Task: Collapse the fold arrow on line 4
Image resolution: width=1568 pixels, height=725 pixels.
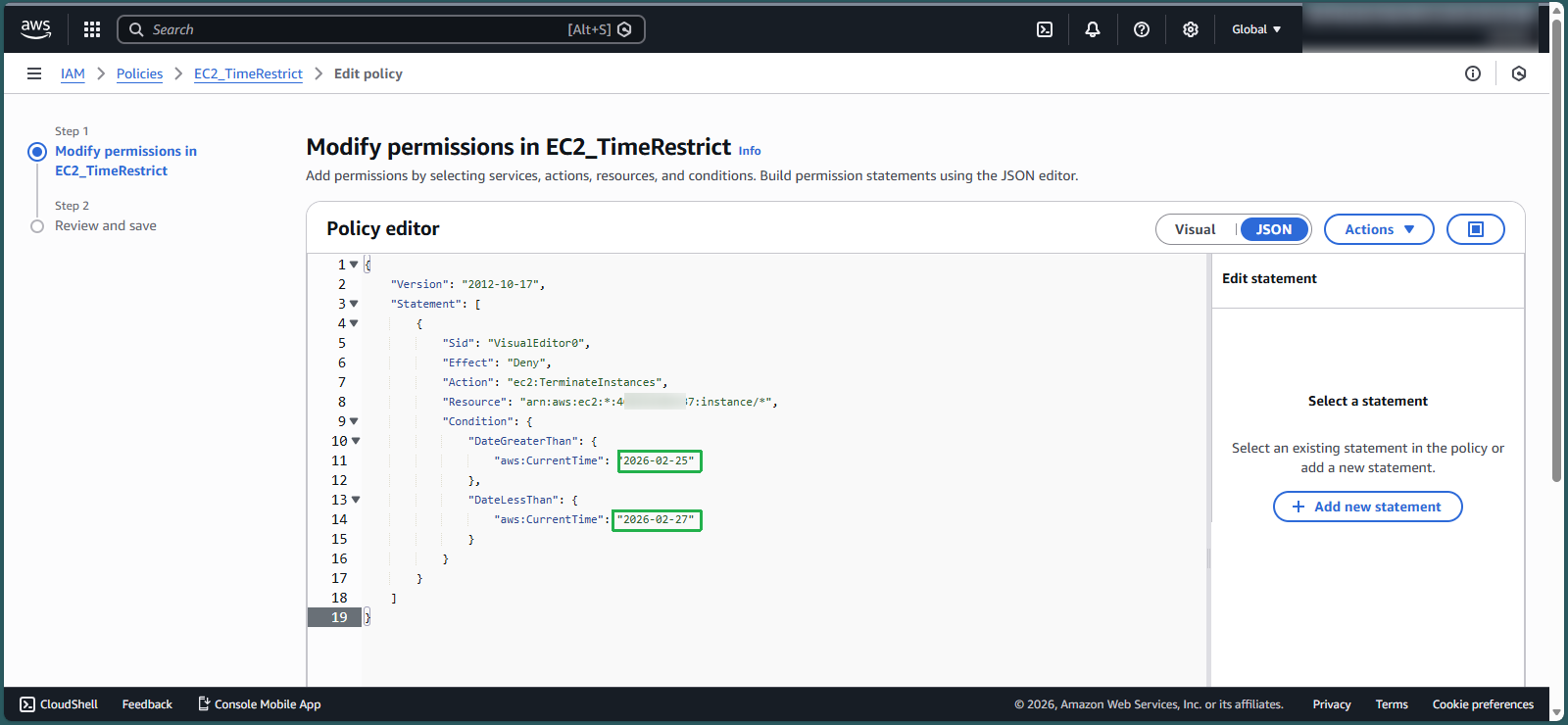Action: pyautogui.click(x=354, y=323)
